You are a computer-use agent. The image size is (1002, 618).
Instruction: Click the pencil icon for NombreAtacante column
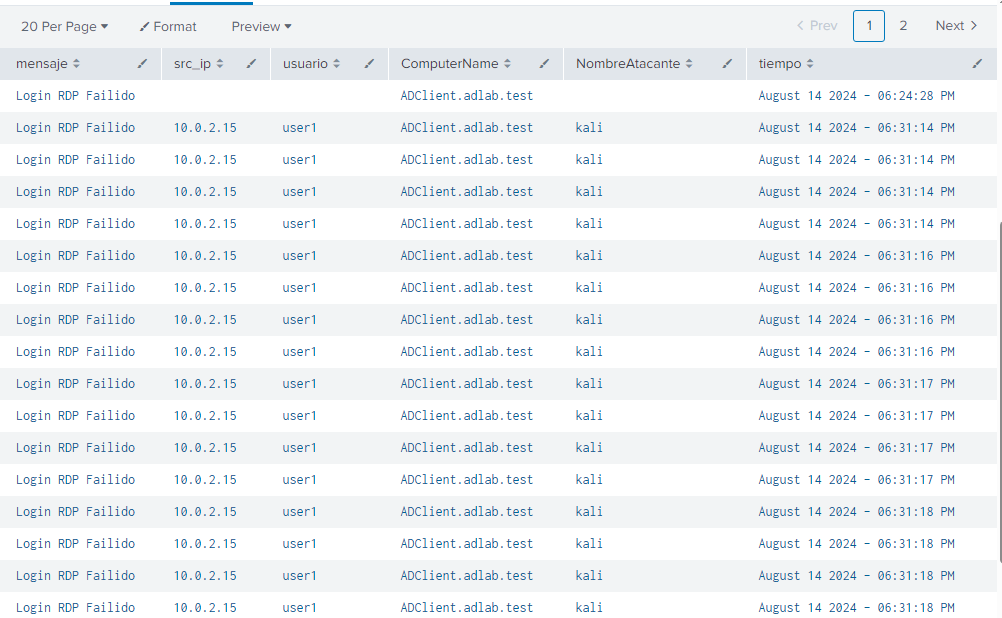point(727,64)
